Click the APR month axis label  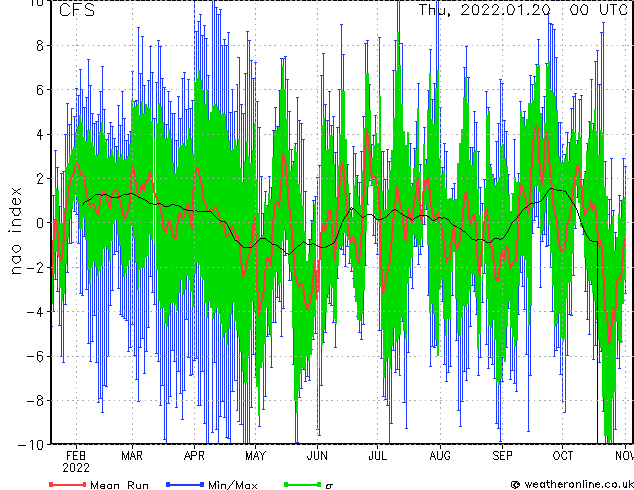click(x=194, y=456)
